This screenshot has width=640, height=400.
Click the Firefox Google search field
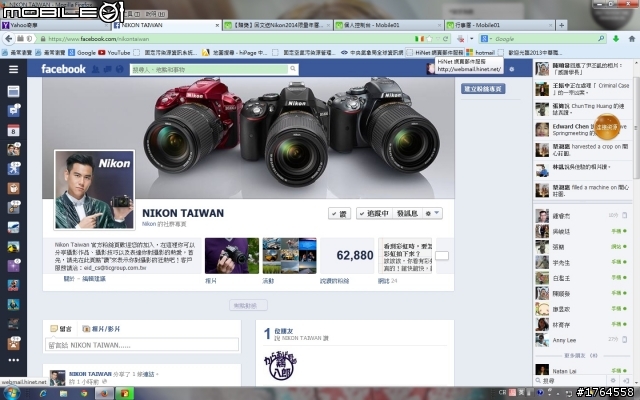coord(544,39)
